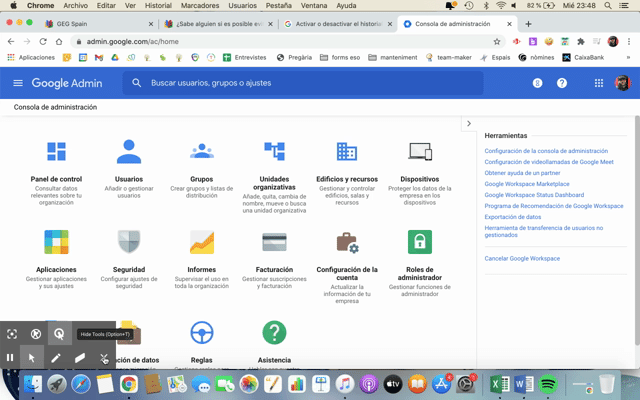
Task: Open Edificios y recursos building icon
Action: tap(347, 151)
